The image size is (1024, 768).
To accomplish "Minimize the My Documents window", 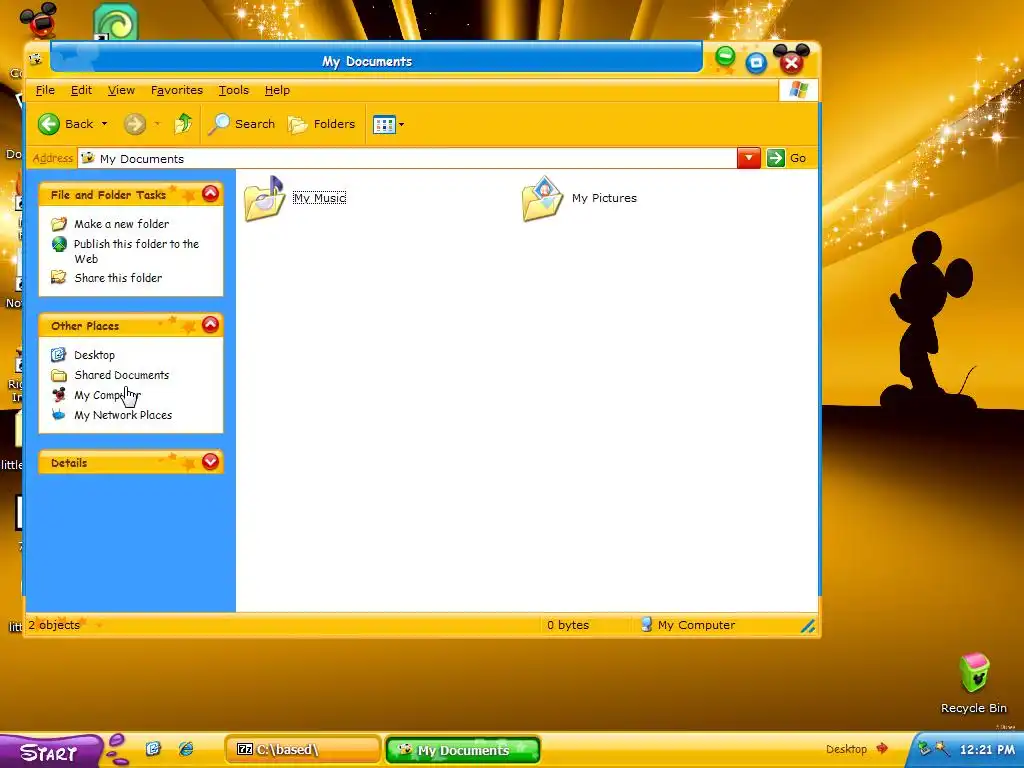I will pyautogui.click(x=725, y=57).
